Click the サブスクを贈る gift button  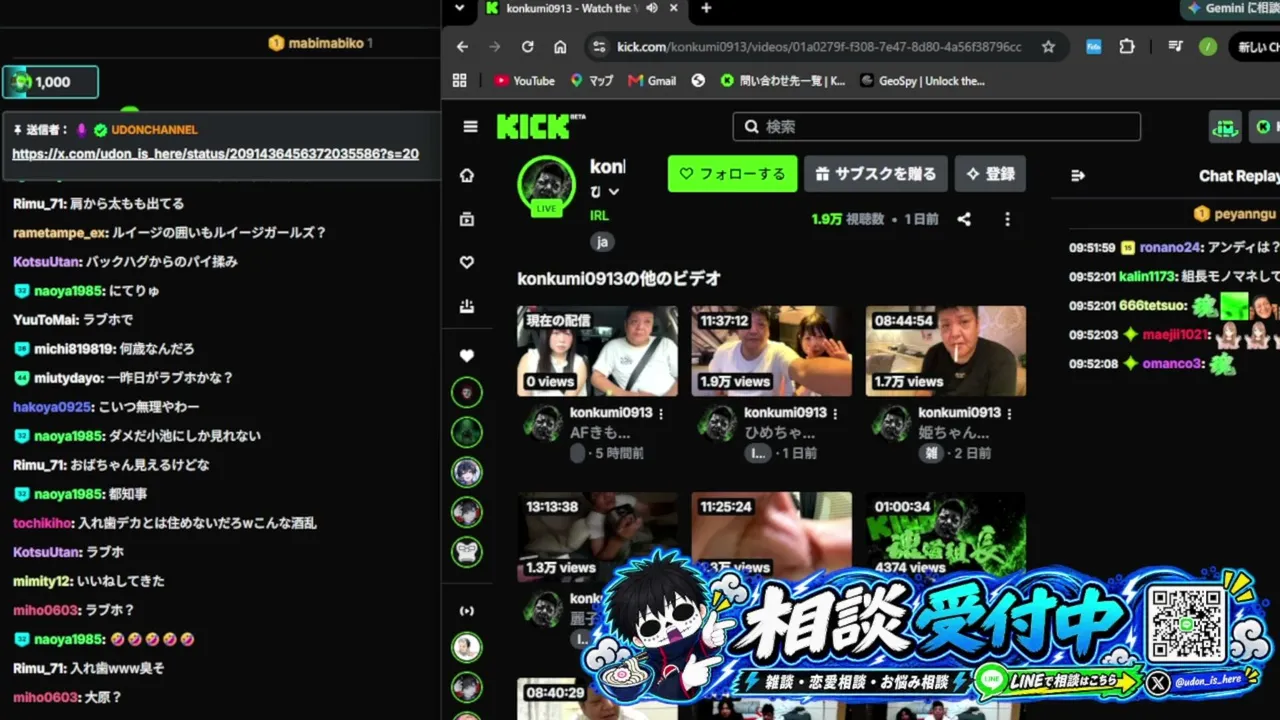876,174
